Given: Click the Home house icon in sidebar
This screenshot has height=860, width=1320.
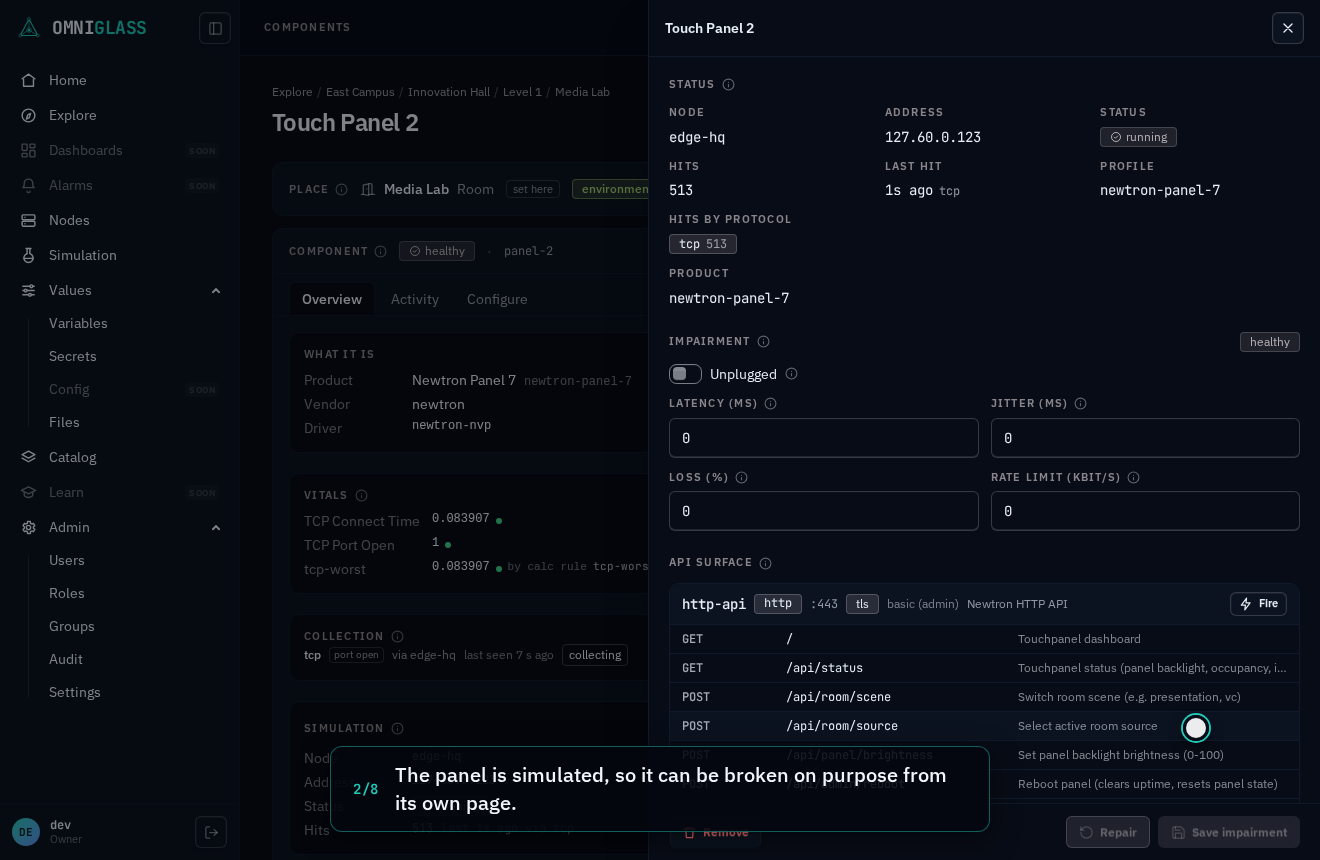Looking at the screenshot, I should coord(29,80).
